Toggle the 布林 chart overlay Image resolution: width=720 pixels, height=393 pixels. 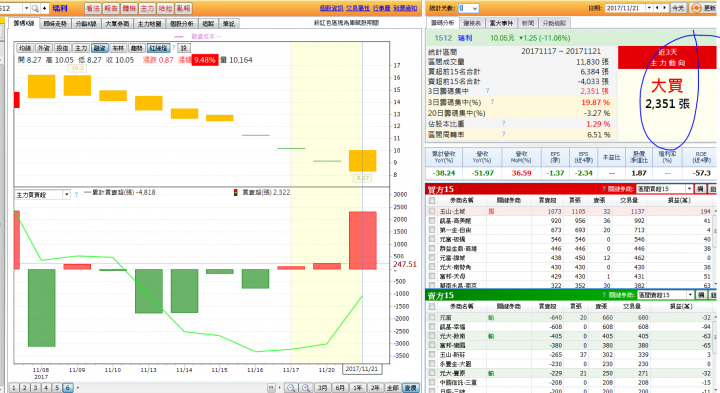(118, 48)
